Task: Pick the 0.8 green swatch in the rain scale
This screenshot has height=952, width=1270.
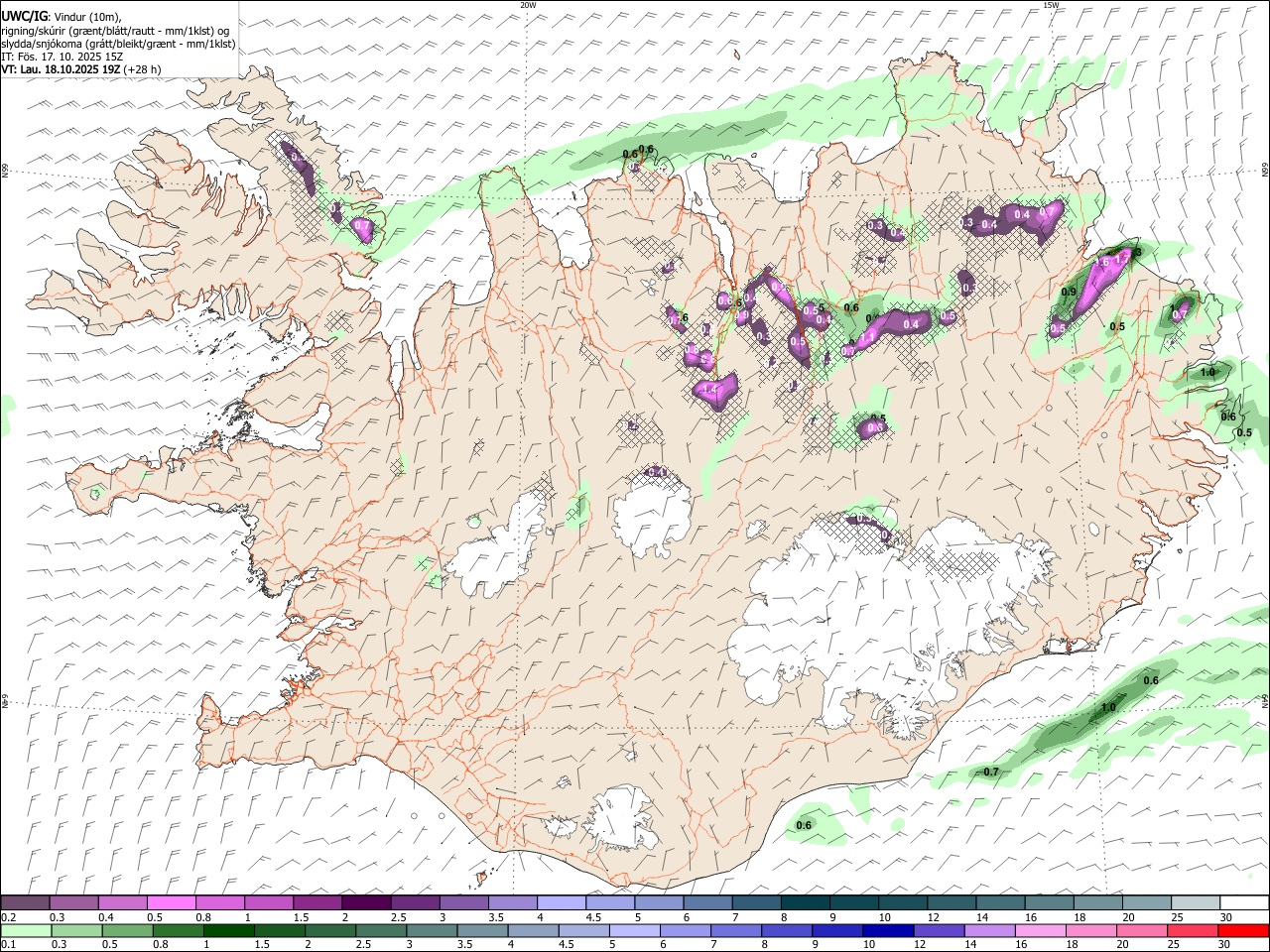Action: tap(178, 930)
